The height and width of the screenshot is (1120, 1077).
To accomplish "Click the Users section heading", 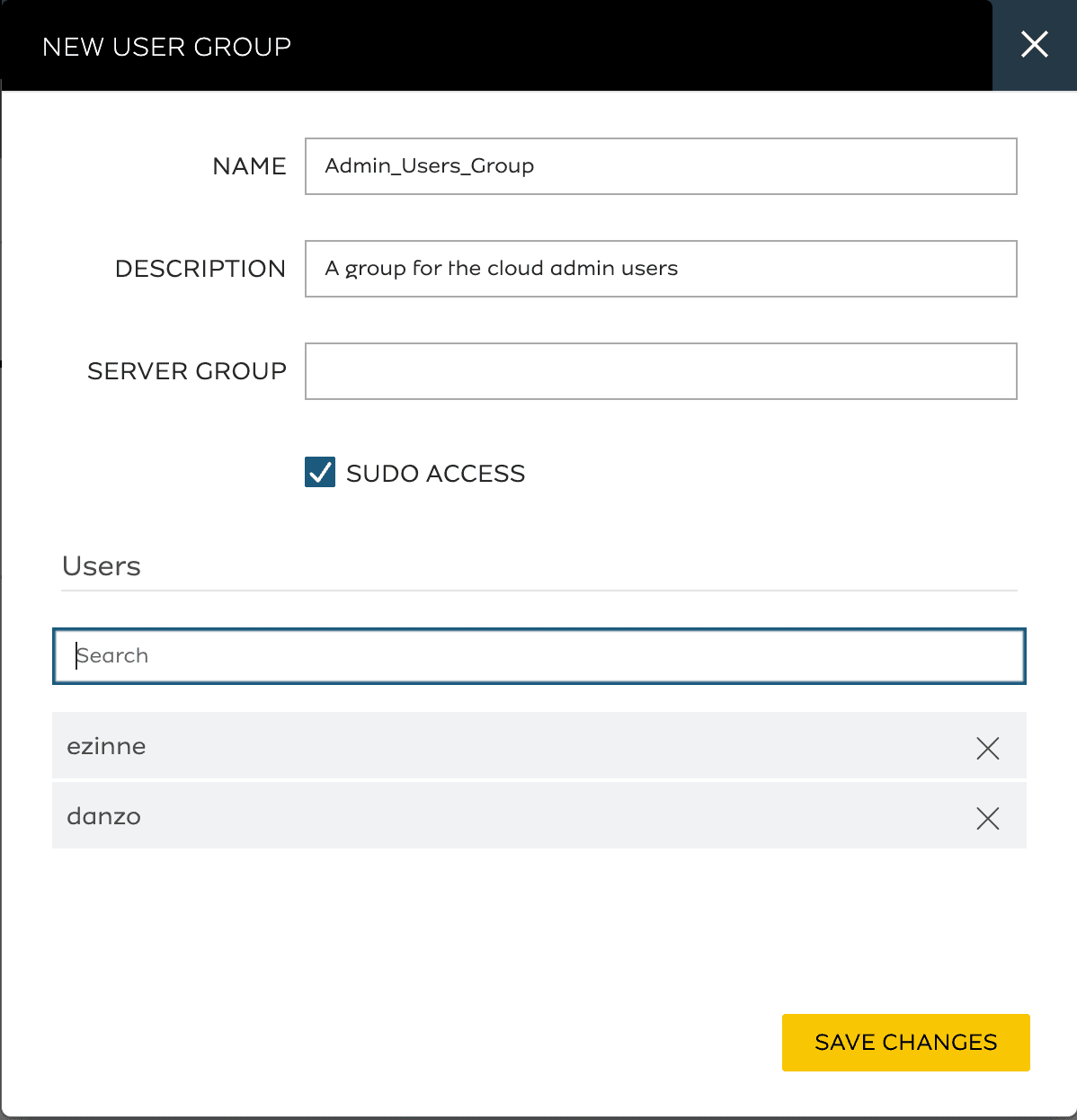I will [x=102, y=566].
